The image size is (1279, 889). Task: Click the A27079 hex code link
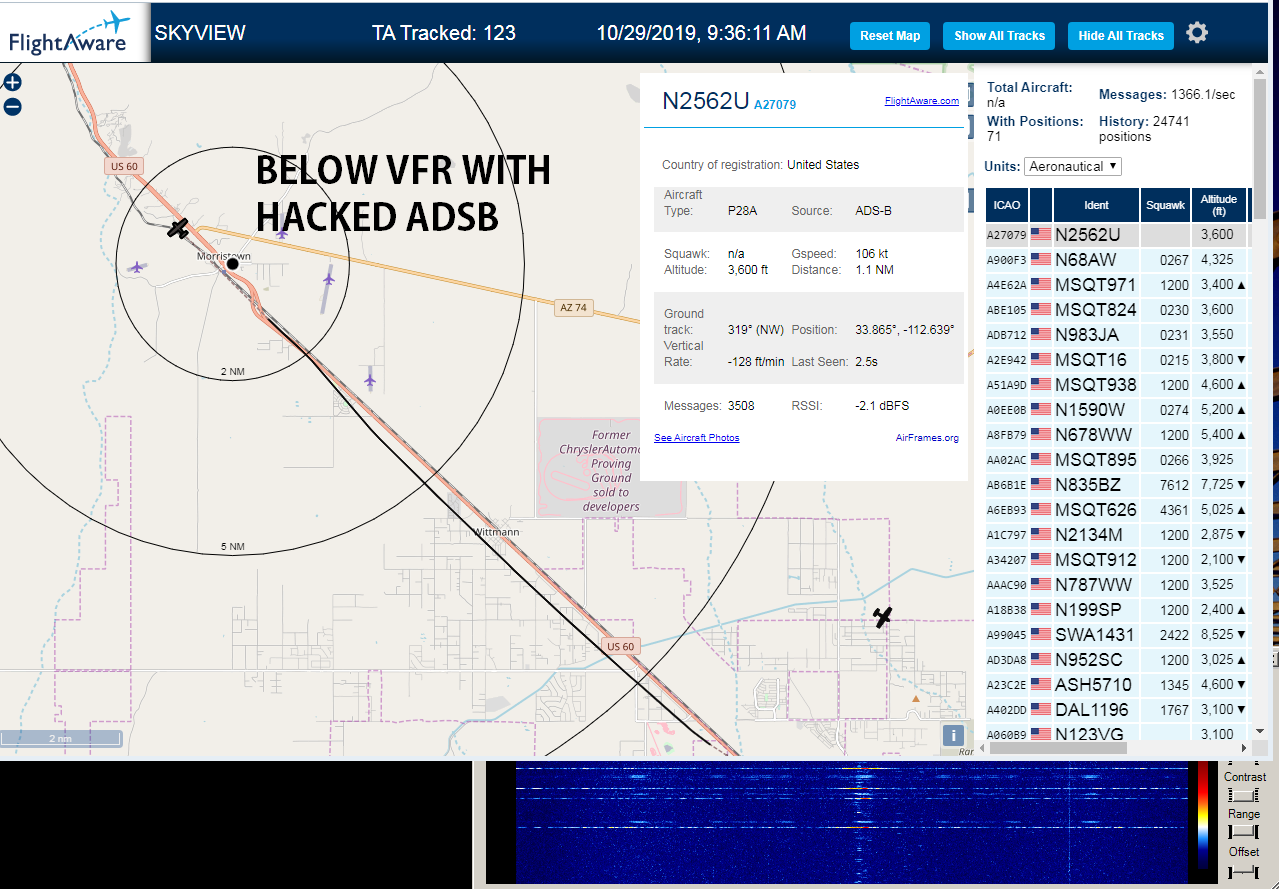775,104
